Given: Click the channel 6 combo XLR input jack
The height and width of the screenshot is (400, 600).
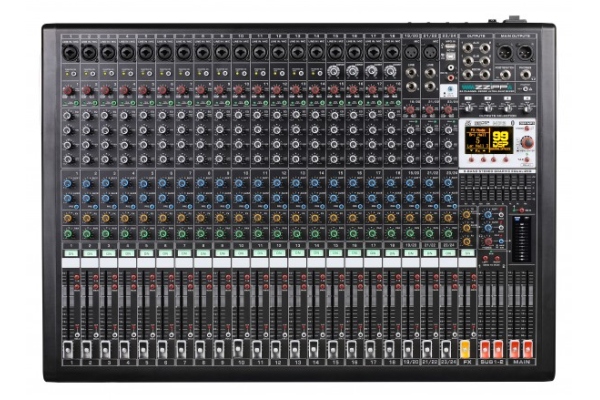Looking at the screenshot, I should click(x=165, y=52).
